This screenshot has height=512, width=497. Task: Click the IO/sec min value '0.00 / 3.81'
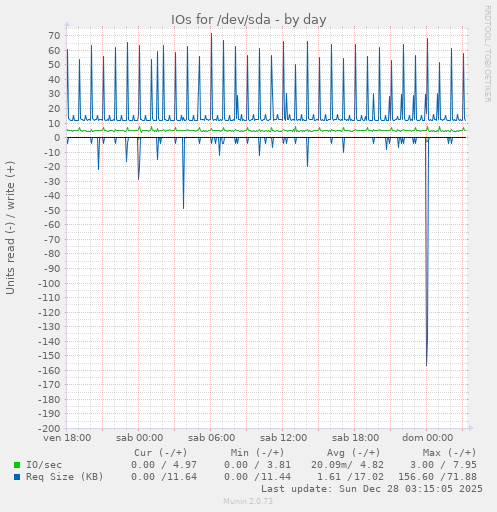point(257,465)
